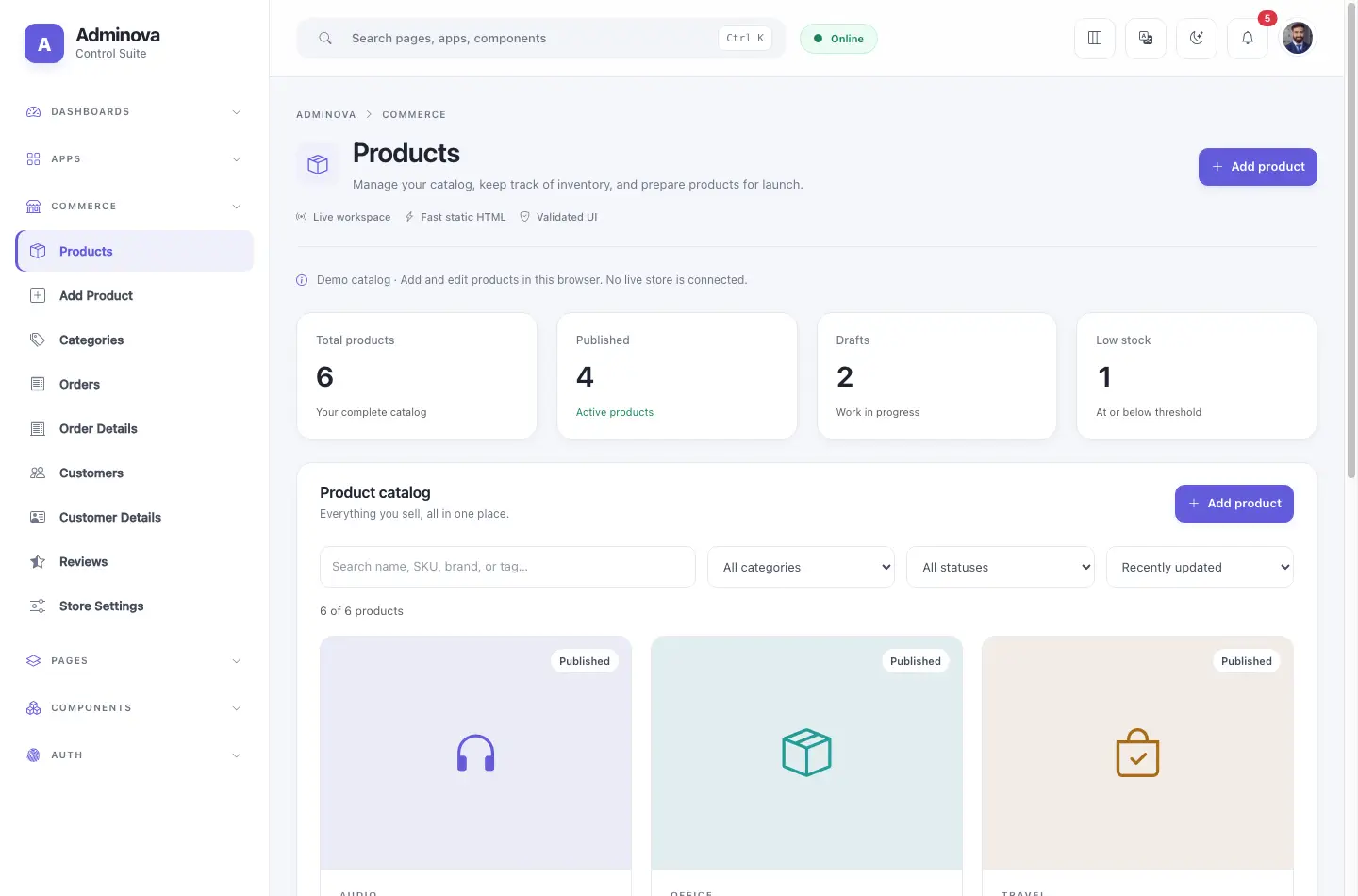Go to Add Product page in sidebar
Viewport: 1358px width, 896px height.
pos(135,295)
